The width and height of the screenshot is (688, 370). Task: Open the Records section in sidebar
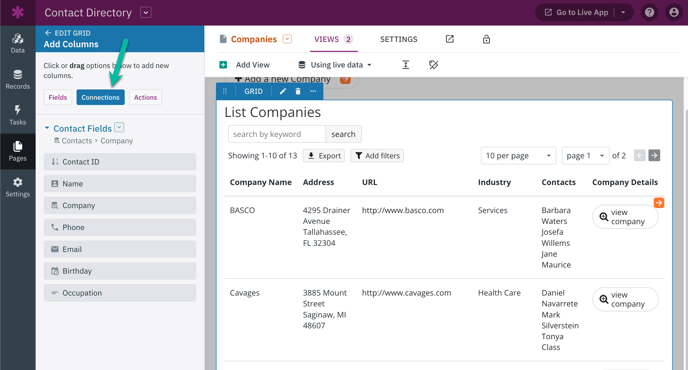click(18, 79)
